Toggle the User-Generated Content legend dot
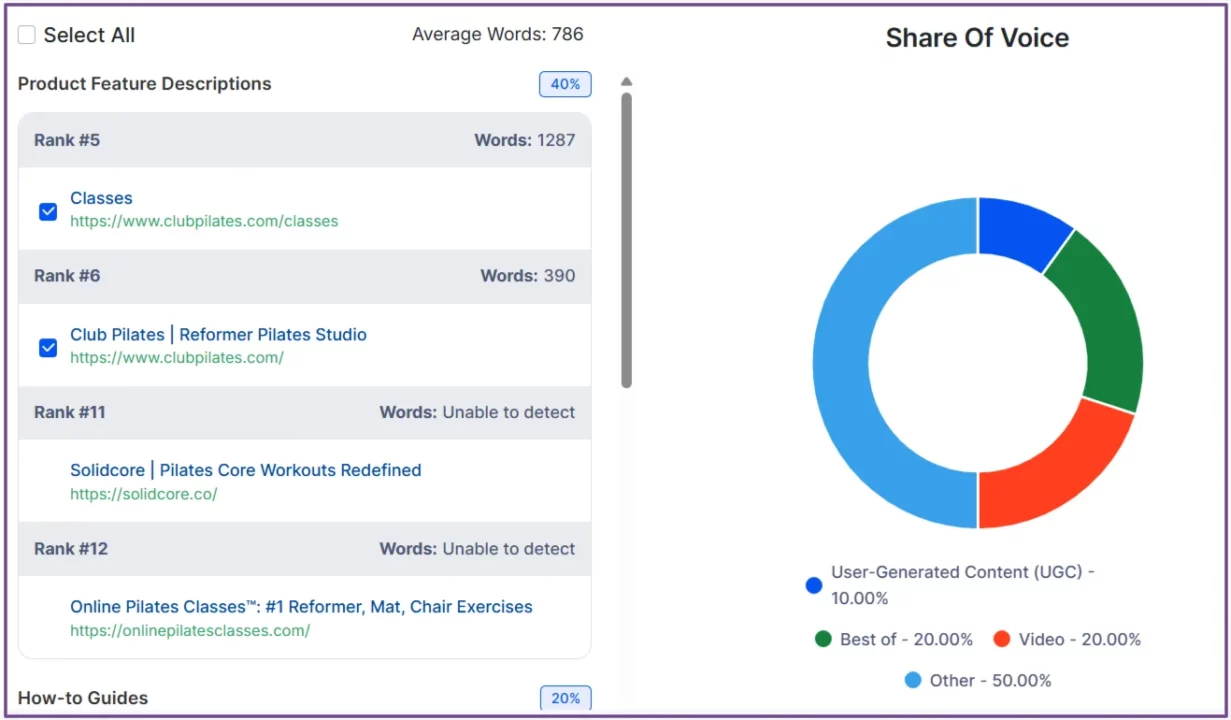Image resolution: width=1231 pixels, height=720 pixels. (814, 585)
